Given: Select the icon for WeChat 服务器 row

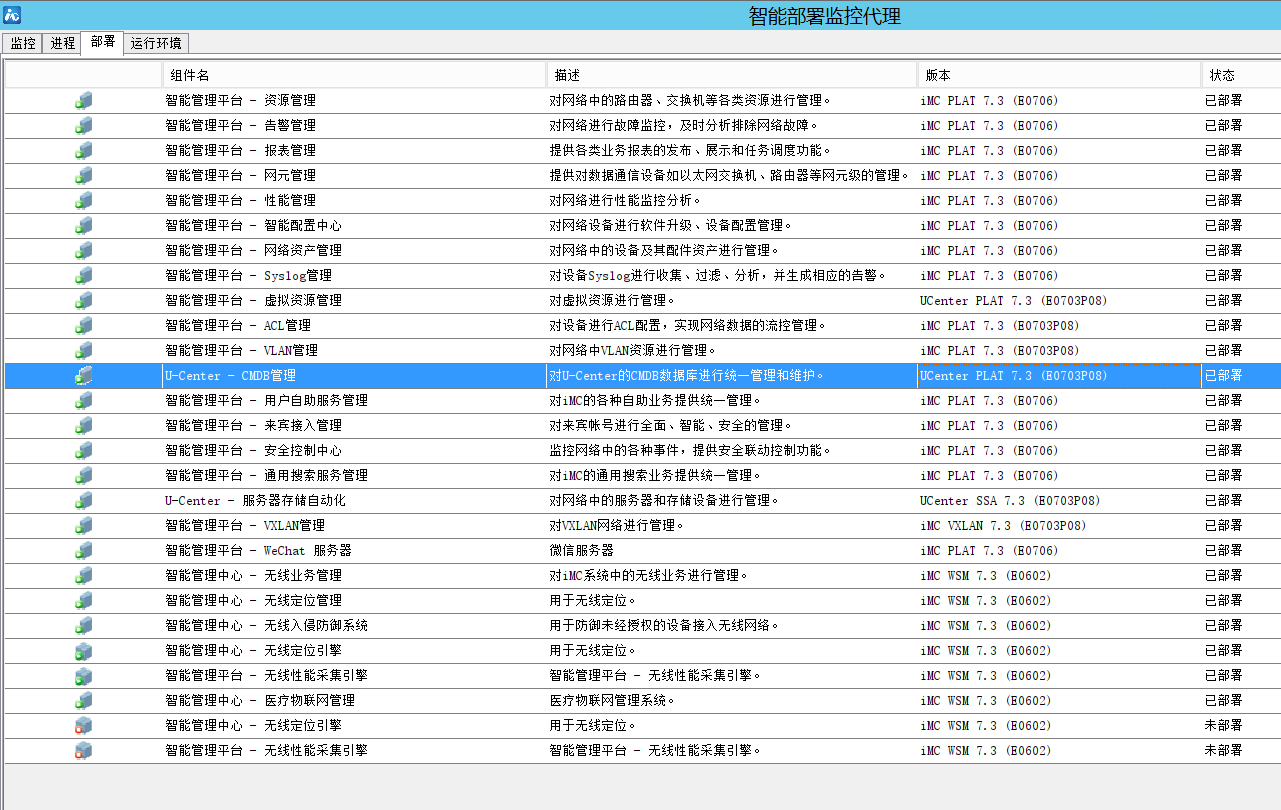Looking at the screenshot, I should coord(84,550).
